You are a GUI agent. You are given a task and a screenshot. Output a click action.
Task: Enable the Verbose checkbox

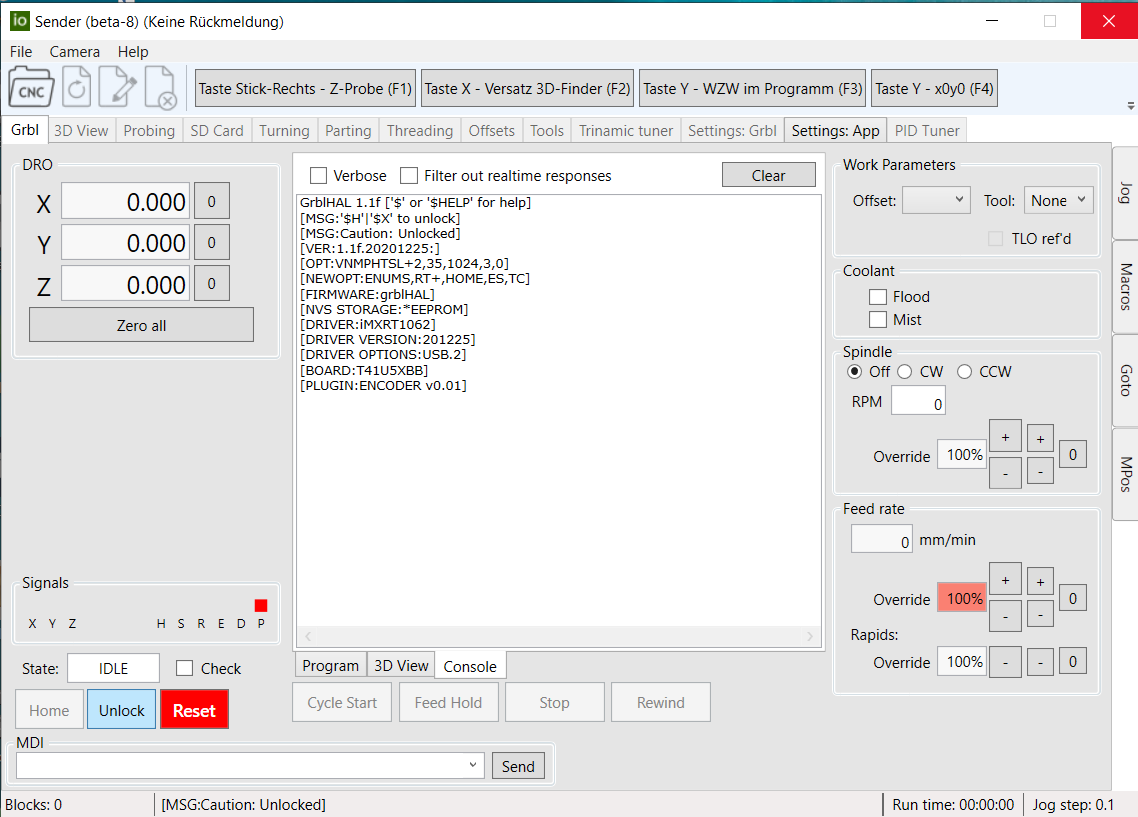[319, 176]
